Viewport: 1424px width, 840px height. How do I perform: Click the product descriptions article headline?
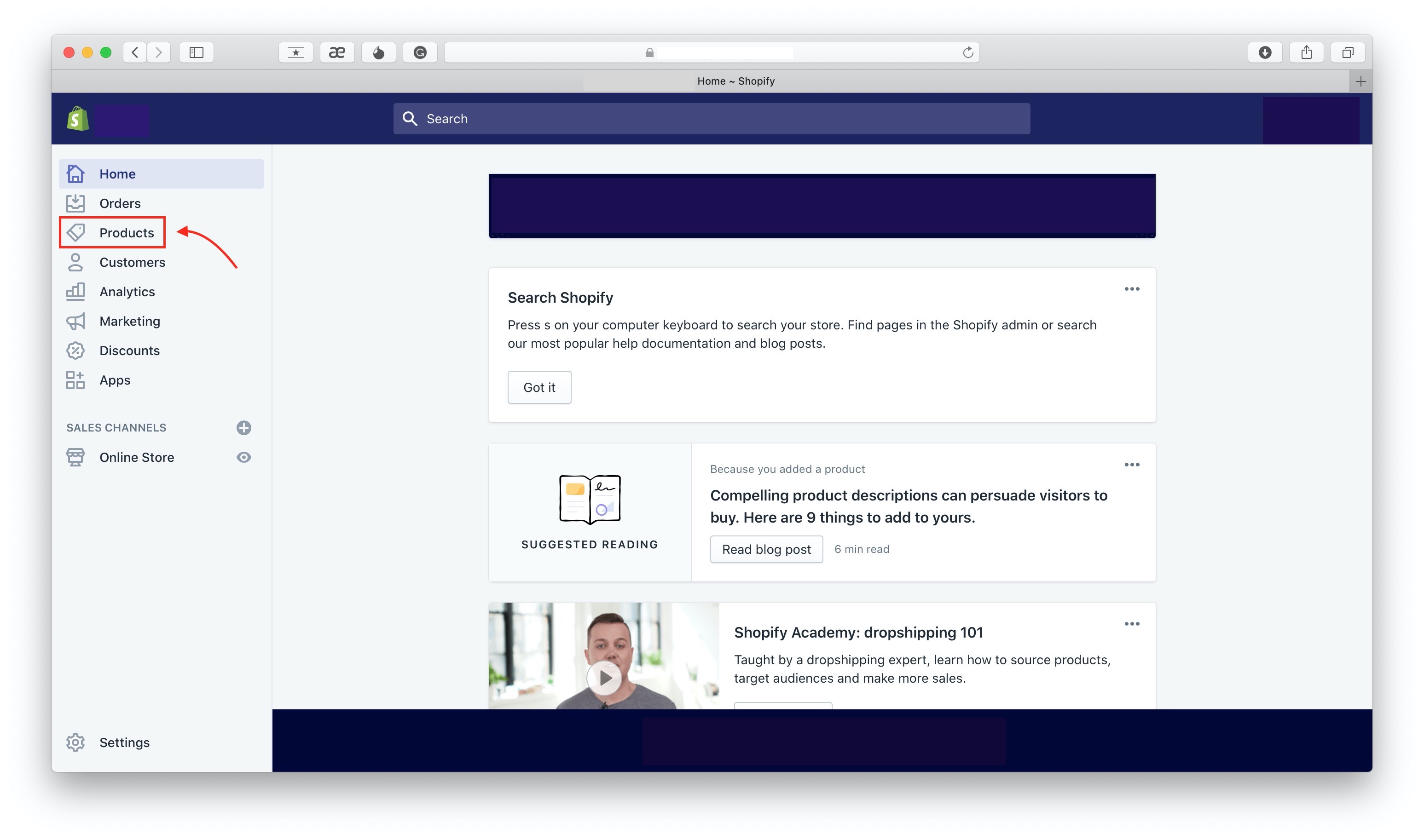pyautogui.click(x=909, y=506)
